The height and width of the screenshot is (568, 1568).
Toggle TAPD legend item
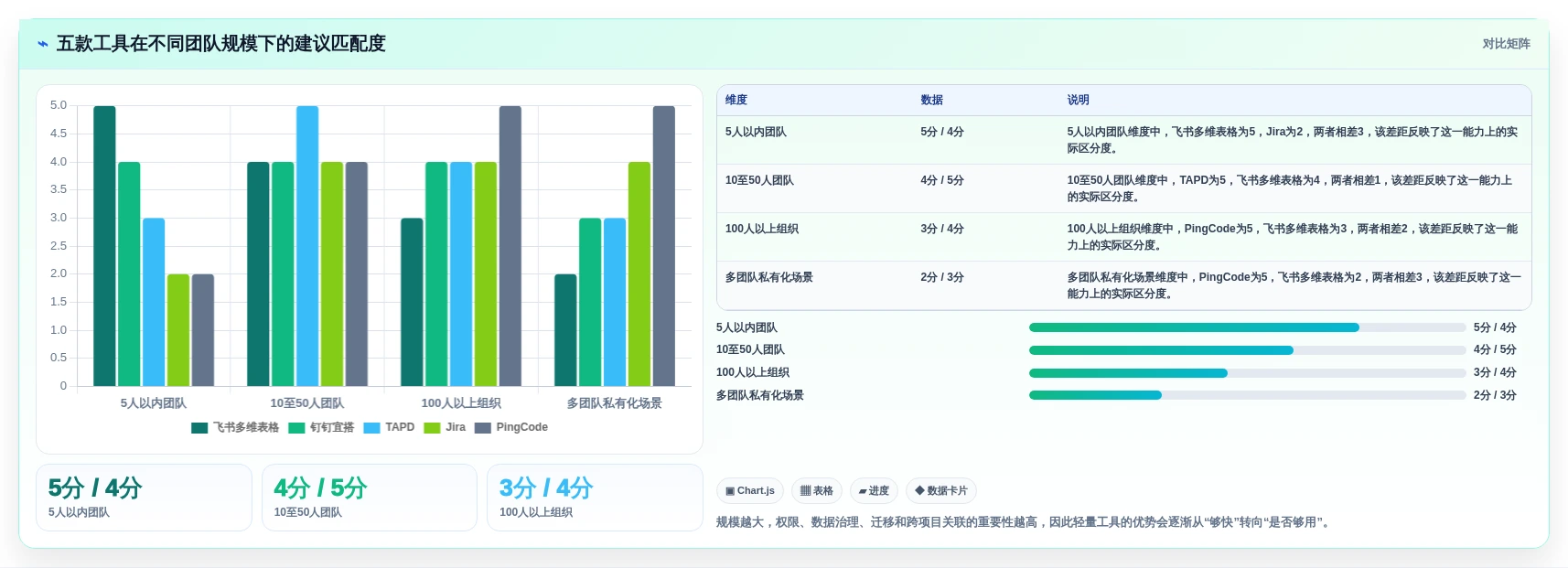coord(389,427)
